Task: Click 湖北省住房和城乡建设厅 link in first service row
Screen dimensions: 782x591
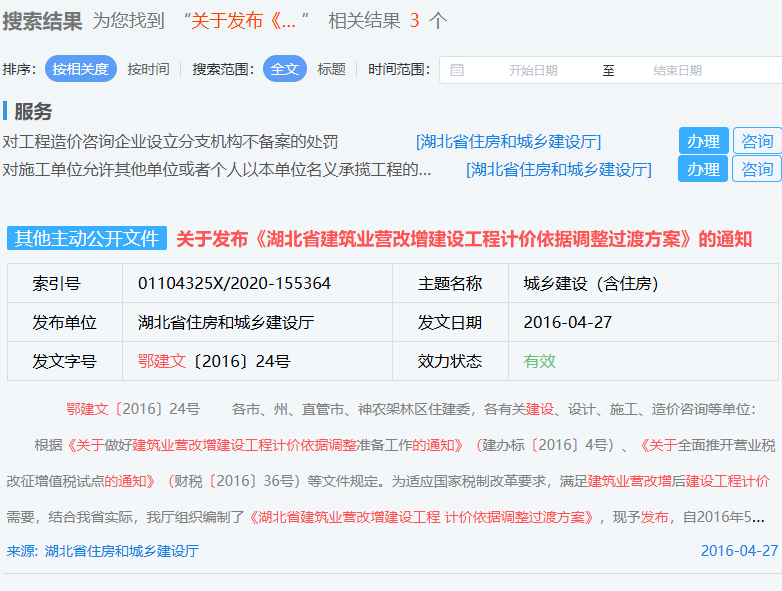Action: [x=508, y=141]
